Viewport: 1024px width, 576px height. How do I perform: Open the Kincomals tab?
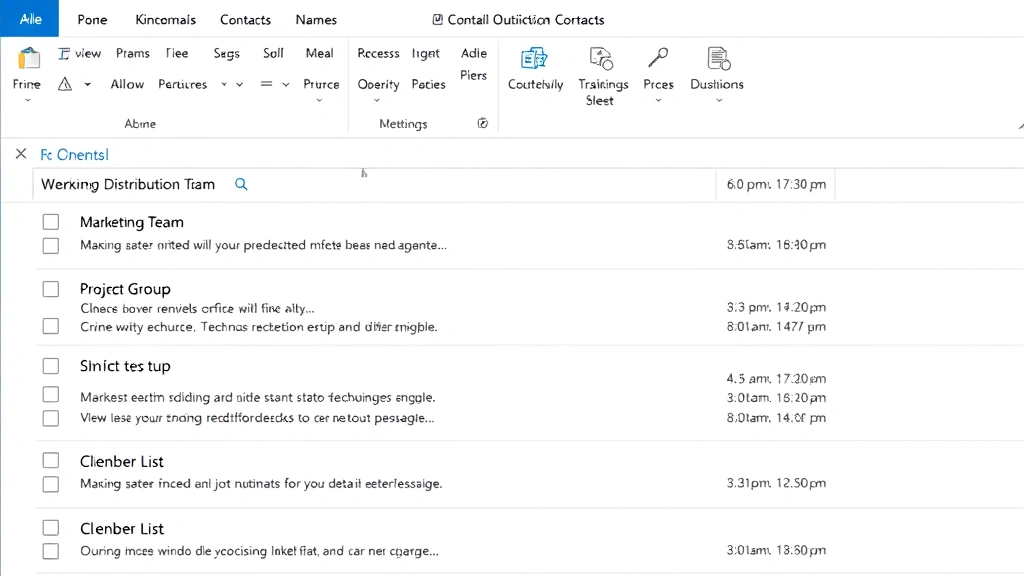click(166, 20)
